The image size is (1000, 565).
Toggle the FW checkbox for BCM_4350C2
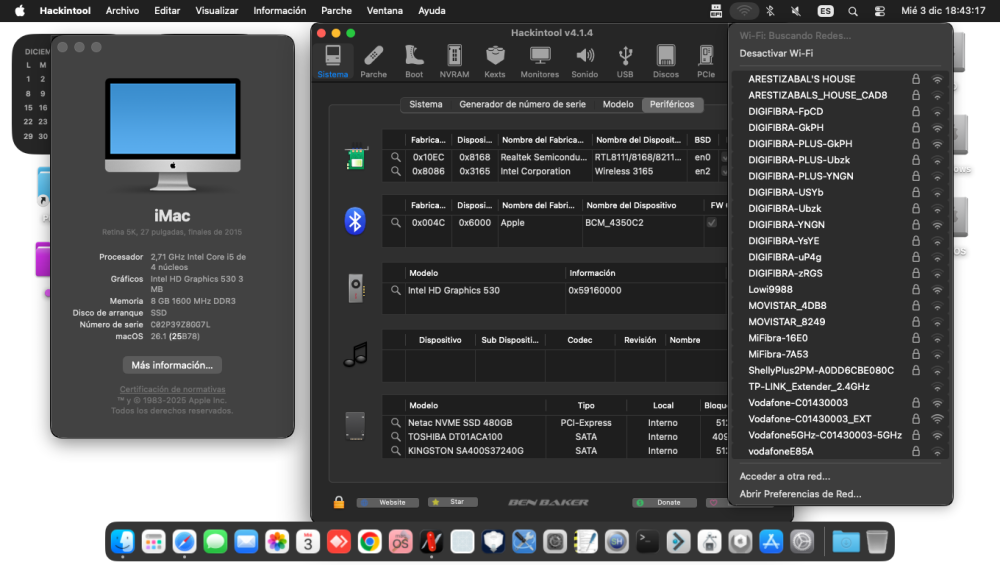pos(712,223)
